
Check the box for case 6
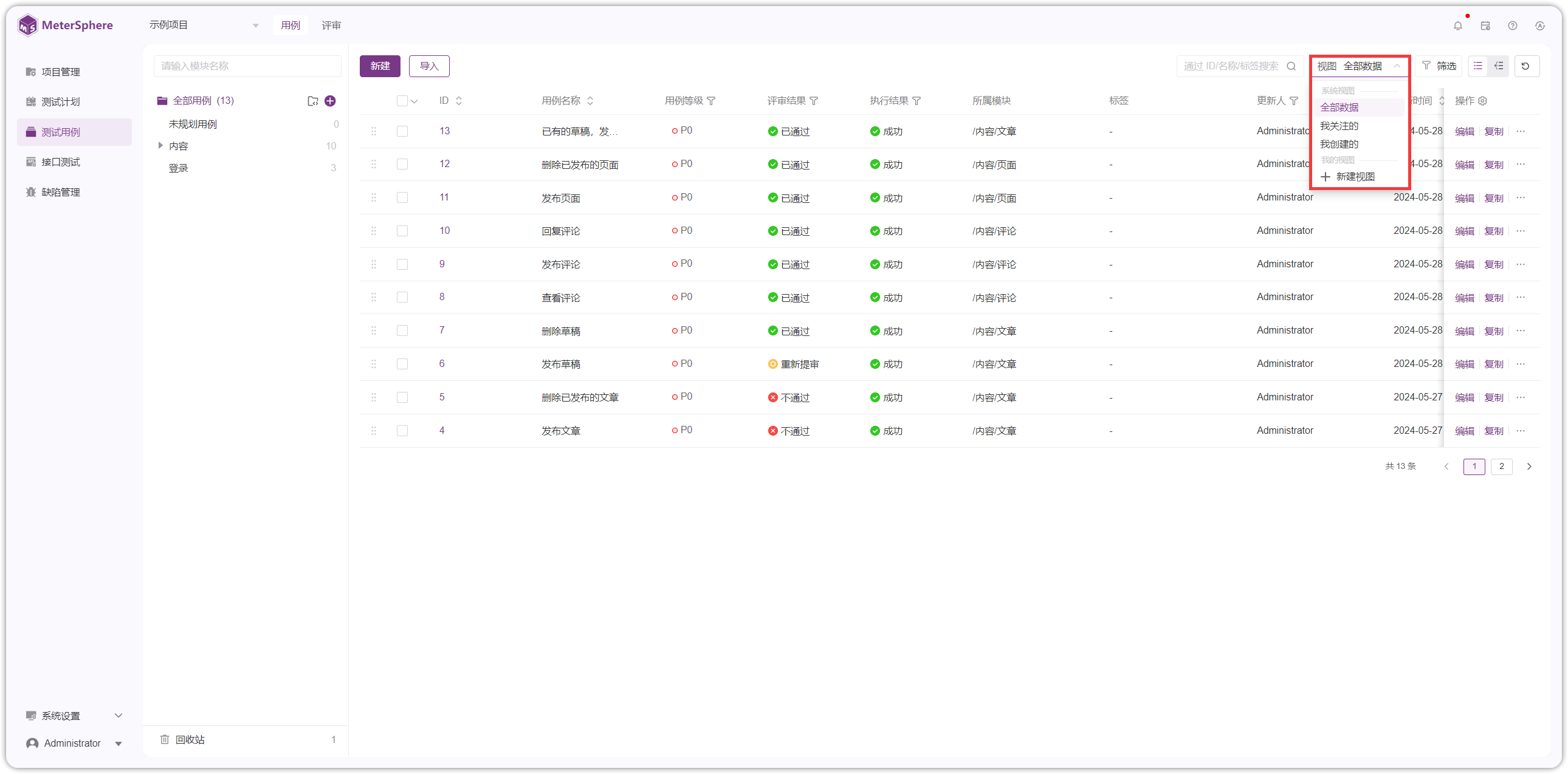click(402, 365)
